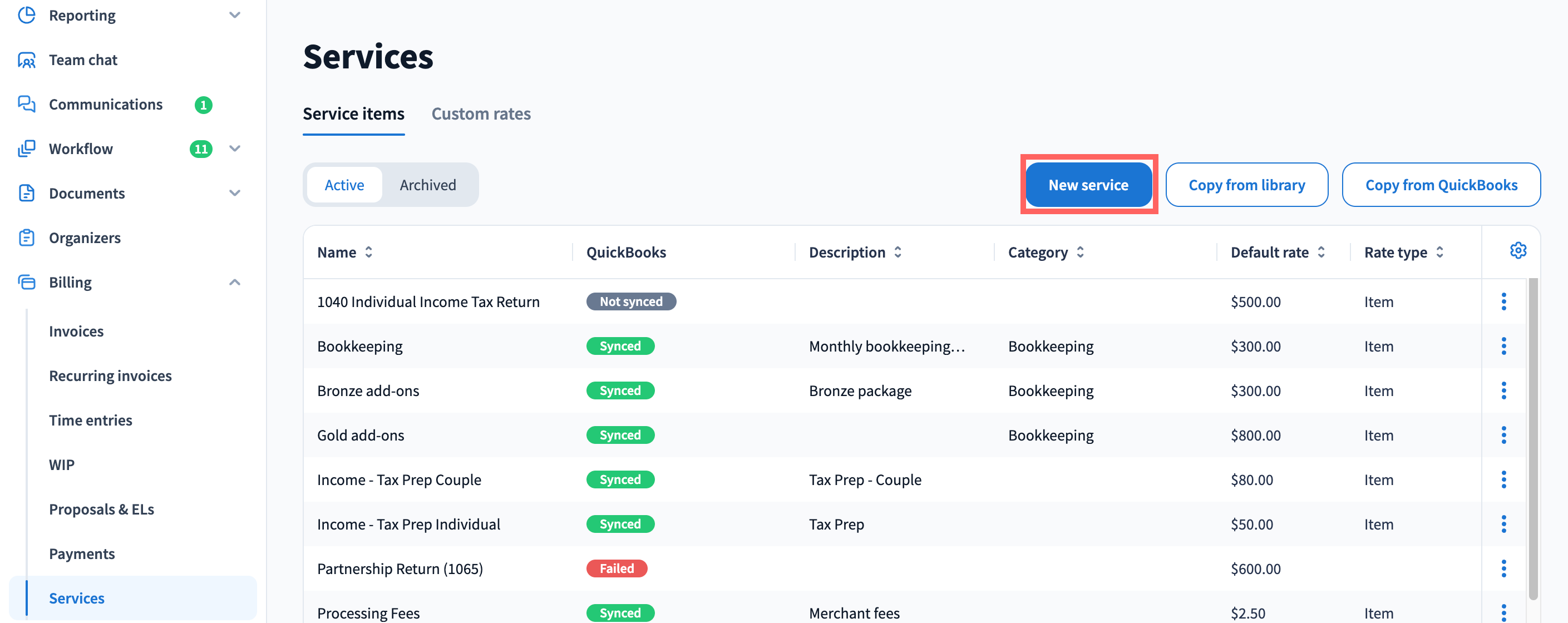Open table column settings gear icon
This screenshot has height=623, width=1568.
[x=1517, y=251]
